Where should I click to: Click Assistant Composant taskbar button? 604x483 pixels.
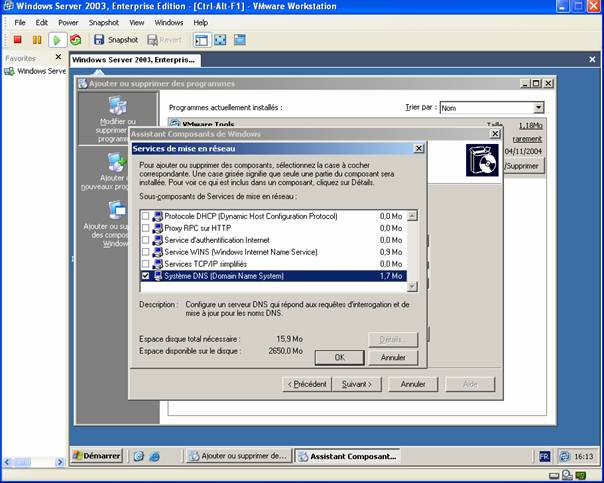coord(347,456)
